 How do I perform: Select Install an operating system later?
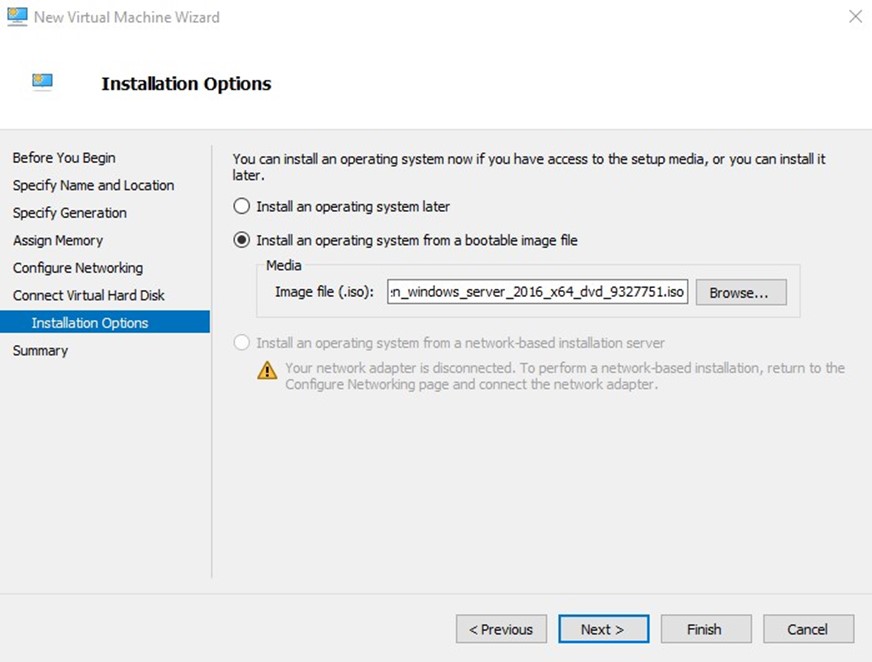click(241, 207)
